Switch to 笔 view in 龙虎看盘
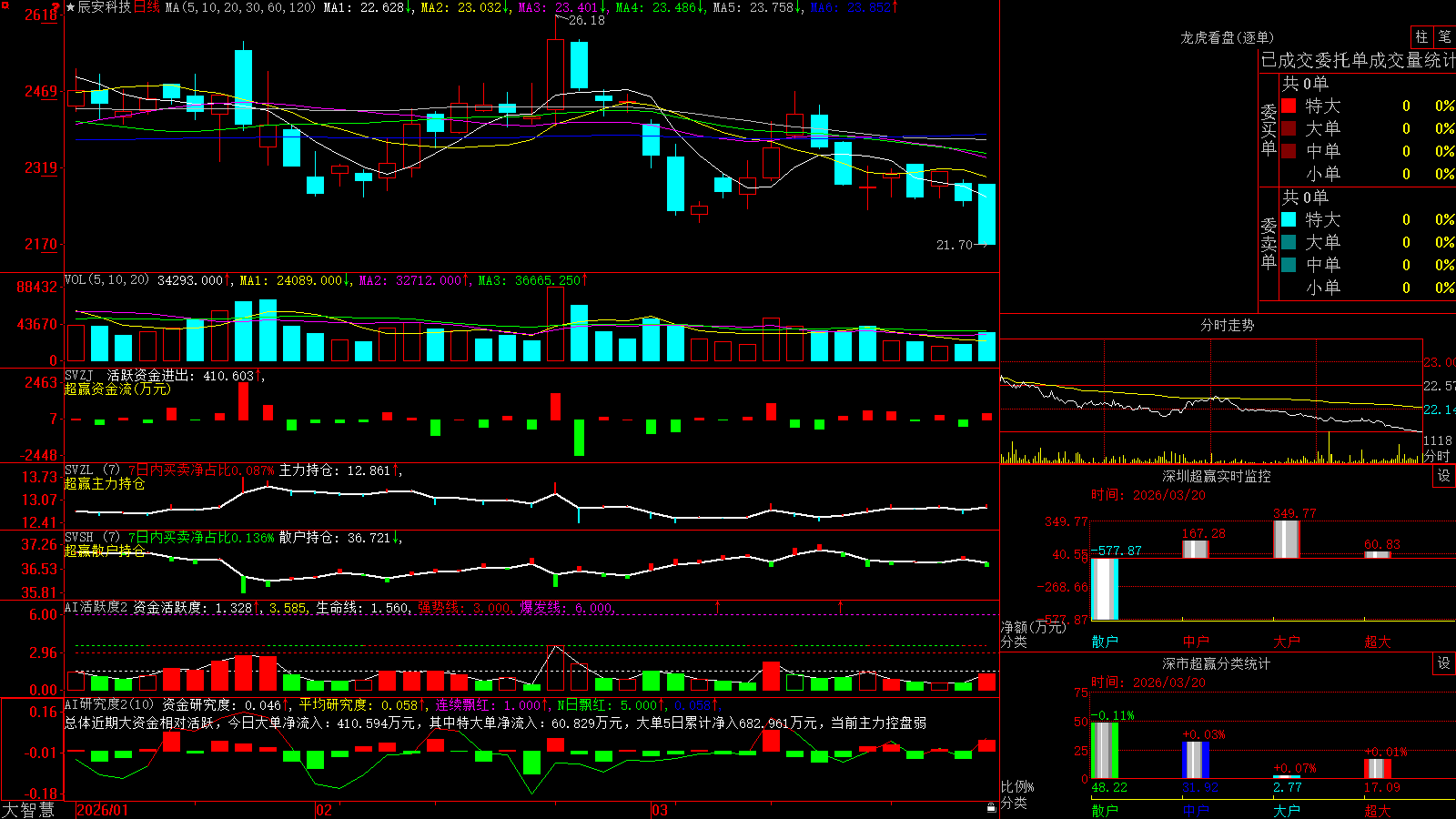Viewport: 1456px width, 819px height. coord(1444,36)
